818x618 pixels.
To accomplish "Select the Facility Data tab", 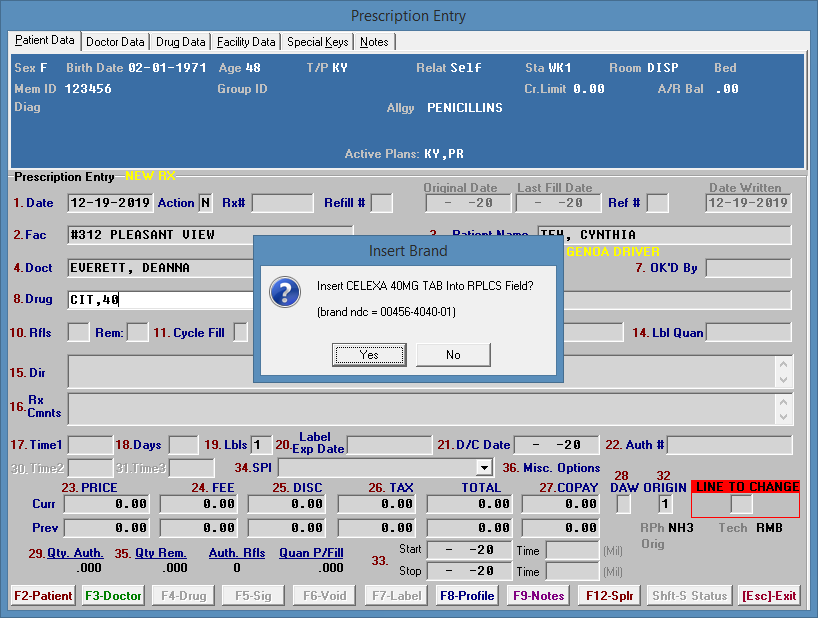I will point(246,42).
